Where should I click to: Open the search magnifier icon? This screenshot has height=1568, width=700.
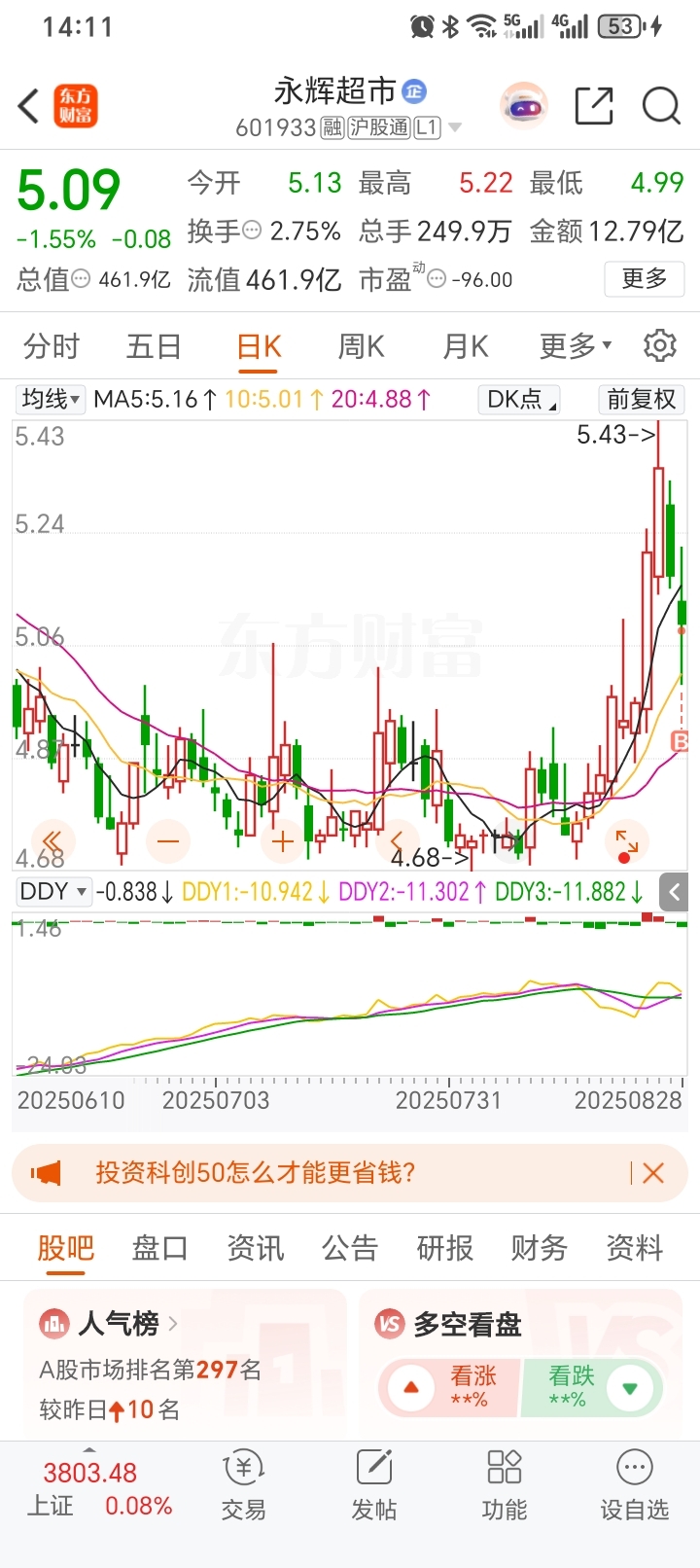point(662,106)
